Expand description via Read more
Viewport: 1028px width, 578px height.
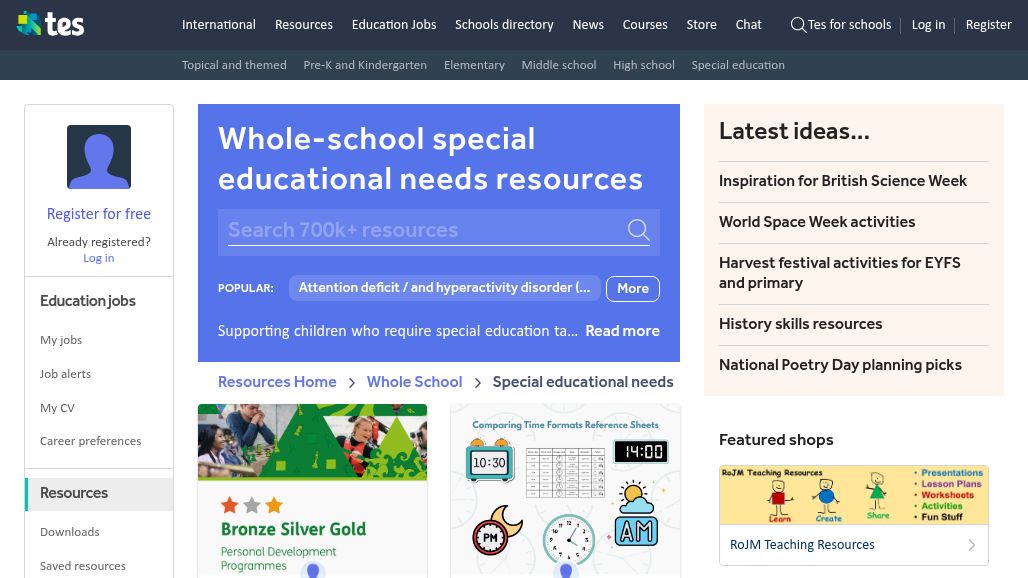(622, 331)
